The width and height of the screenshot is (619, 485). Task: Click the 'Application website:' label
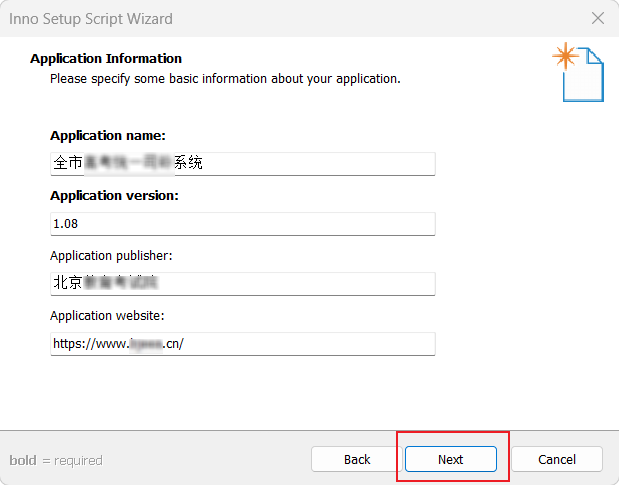tap(107, 316)
